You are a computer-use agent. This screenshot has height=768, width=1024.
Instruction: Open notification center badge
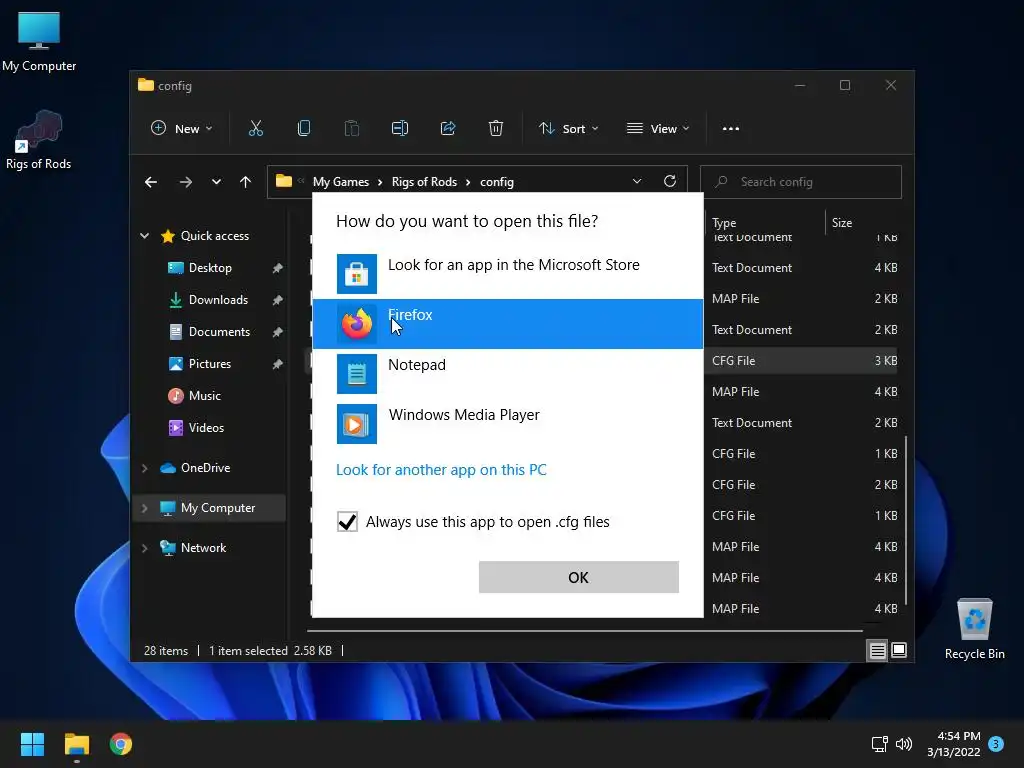coord(996,743)
